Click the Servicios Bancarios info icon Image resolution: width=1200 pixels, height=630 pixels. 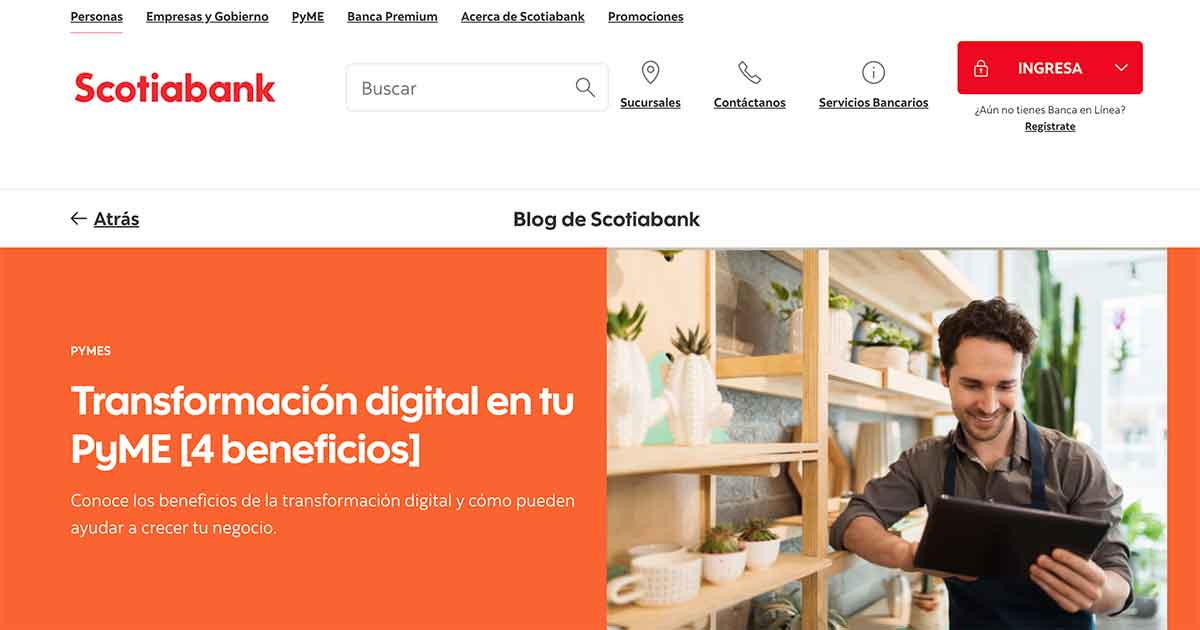coord(873,73)
